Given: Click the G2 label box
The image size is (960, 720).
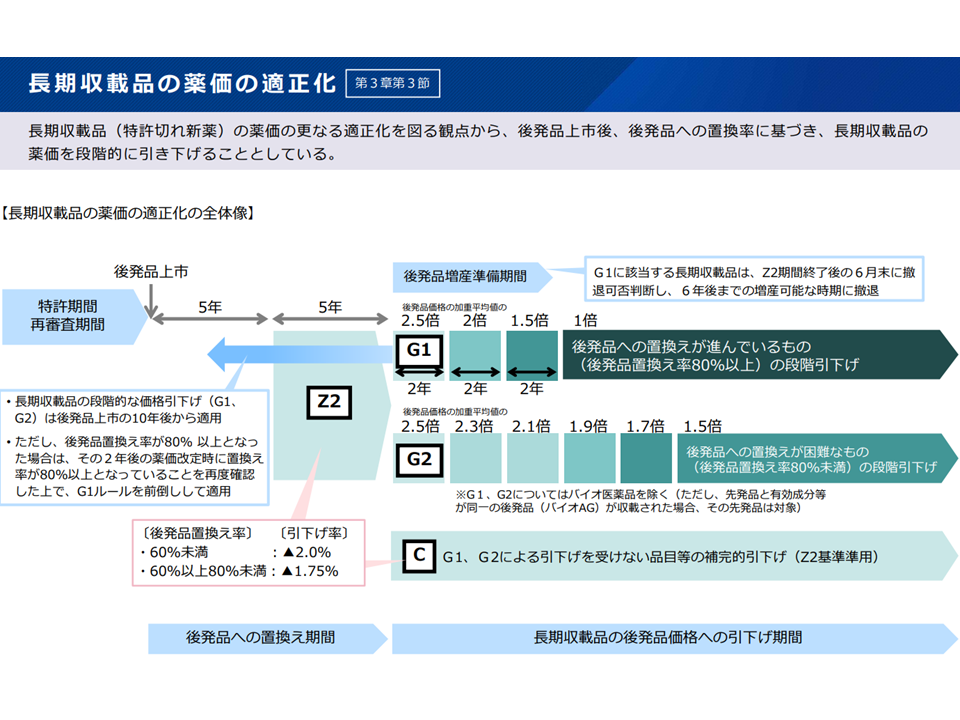Looking at the screenshot, I should (418, 460).
